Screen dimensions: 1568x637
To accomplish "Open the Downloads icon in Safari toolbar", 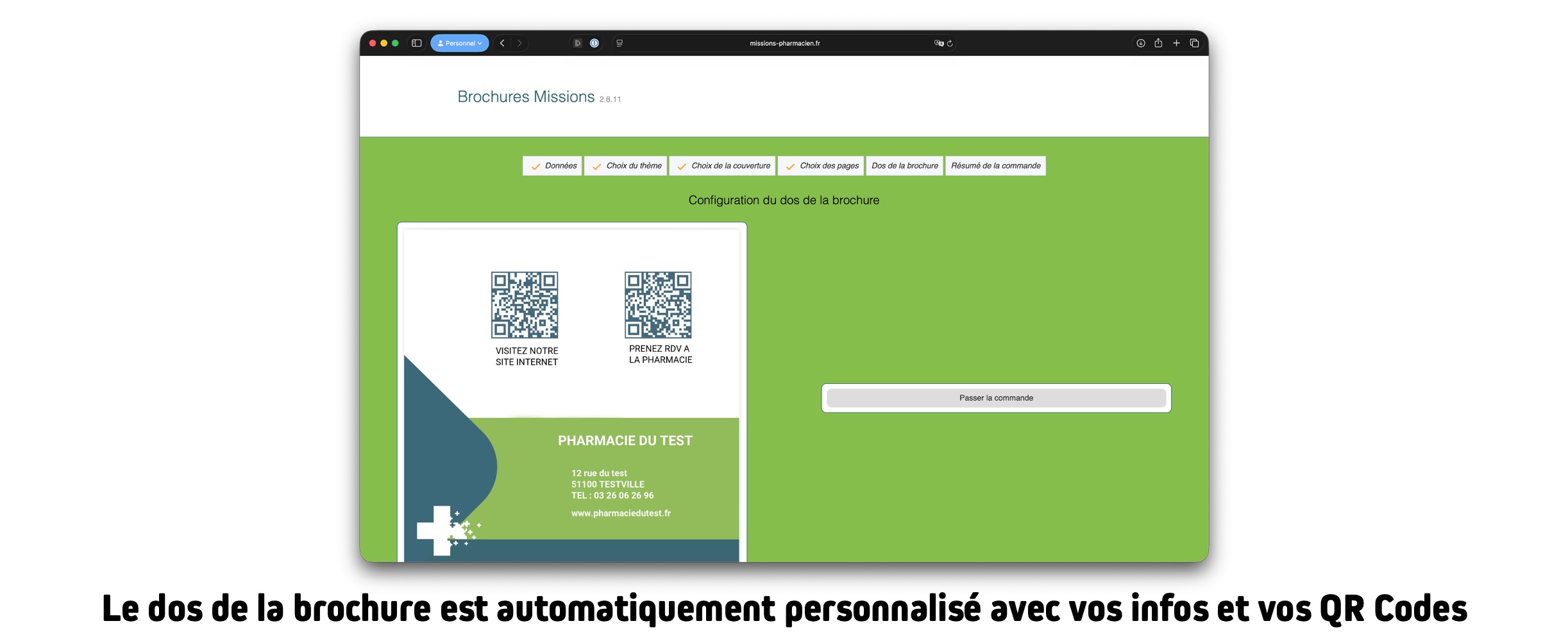I will click(1141, 42).
